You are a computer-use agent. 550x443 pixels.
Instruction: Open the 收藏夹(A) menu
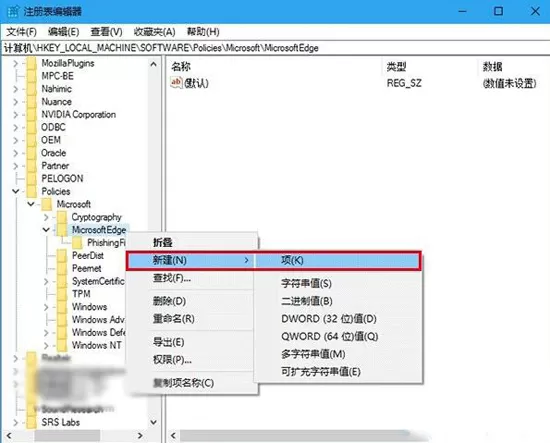[154, 32]
